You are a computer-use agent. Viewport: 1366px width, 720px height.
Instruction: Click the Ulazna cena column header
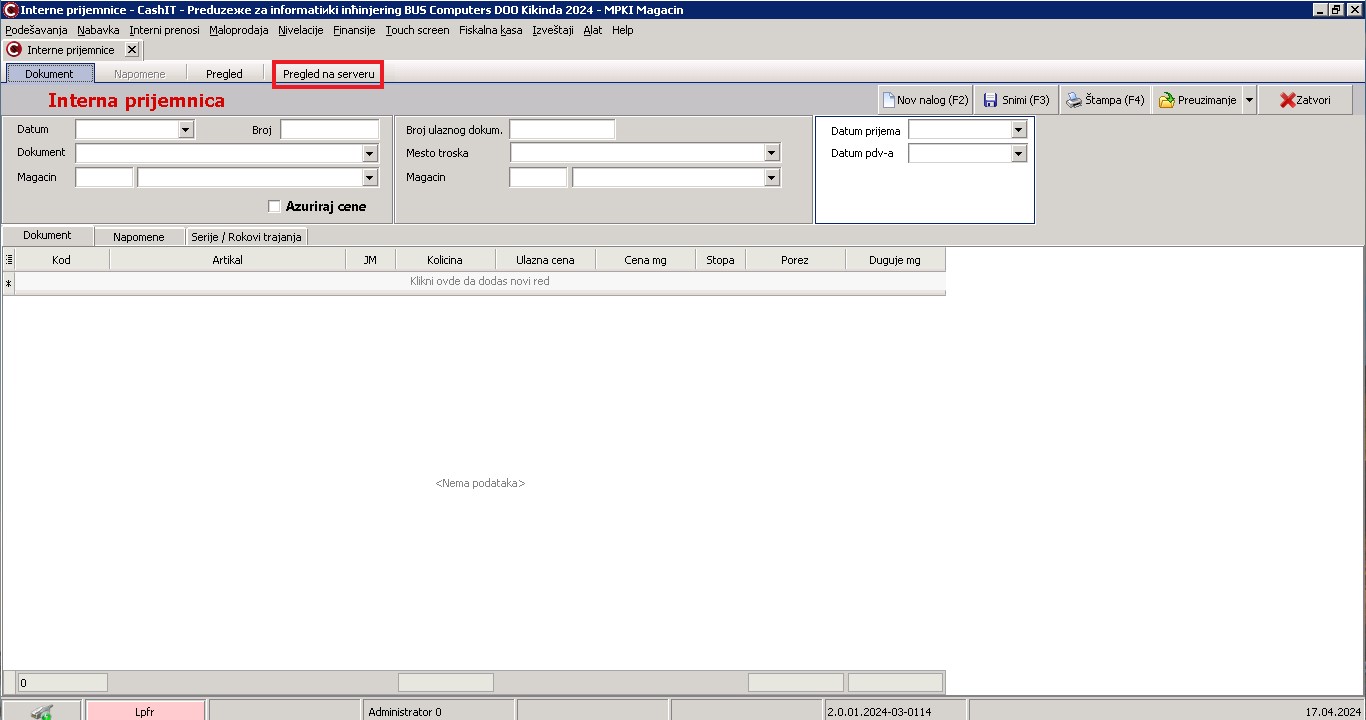click(x=545, y=260)
